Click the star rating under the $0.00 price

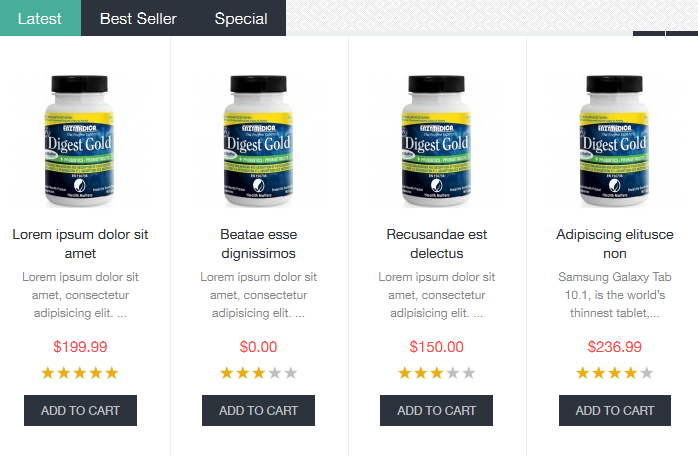click(x=258, y=373)
